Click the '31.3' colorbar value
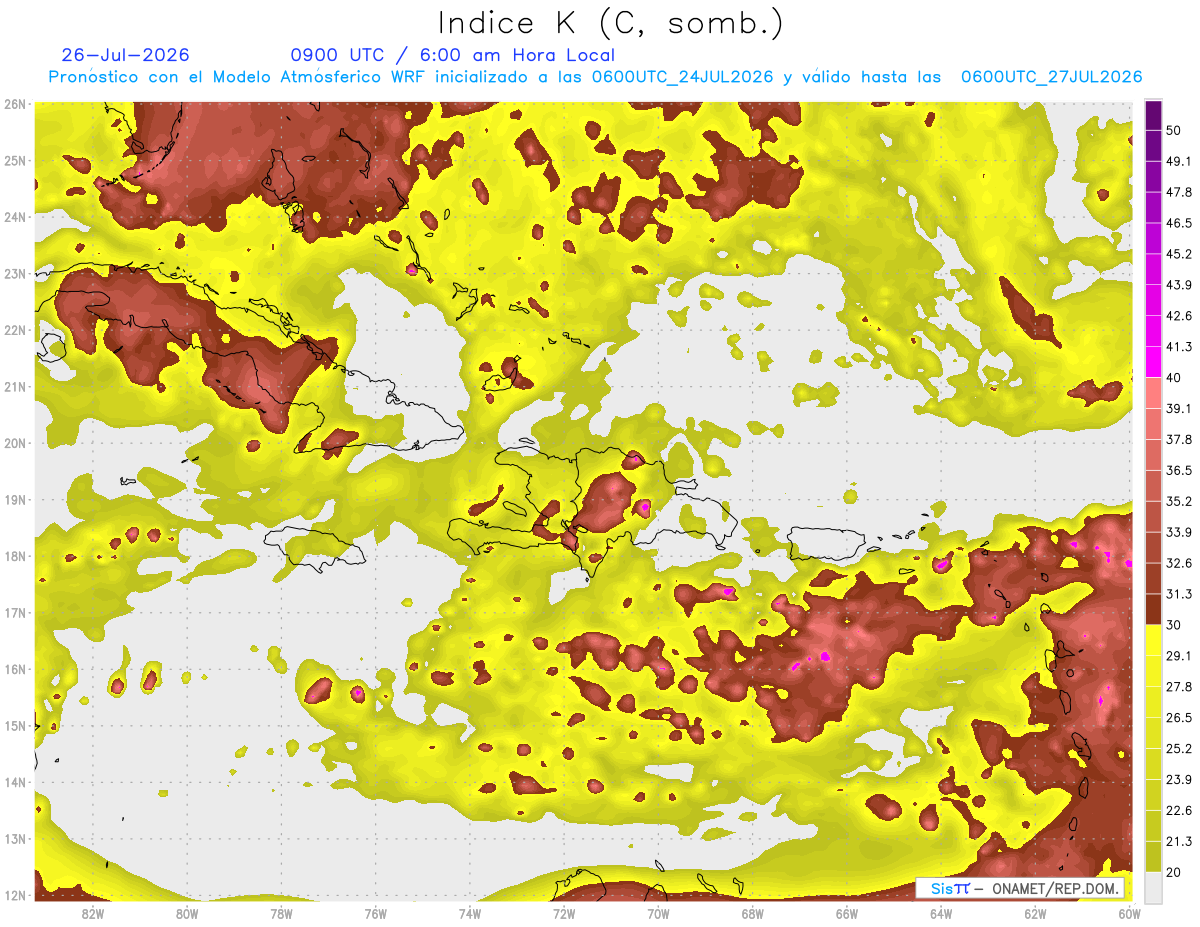This screenshot has height=927, width=1200. [1178, 594]
